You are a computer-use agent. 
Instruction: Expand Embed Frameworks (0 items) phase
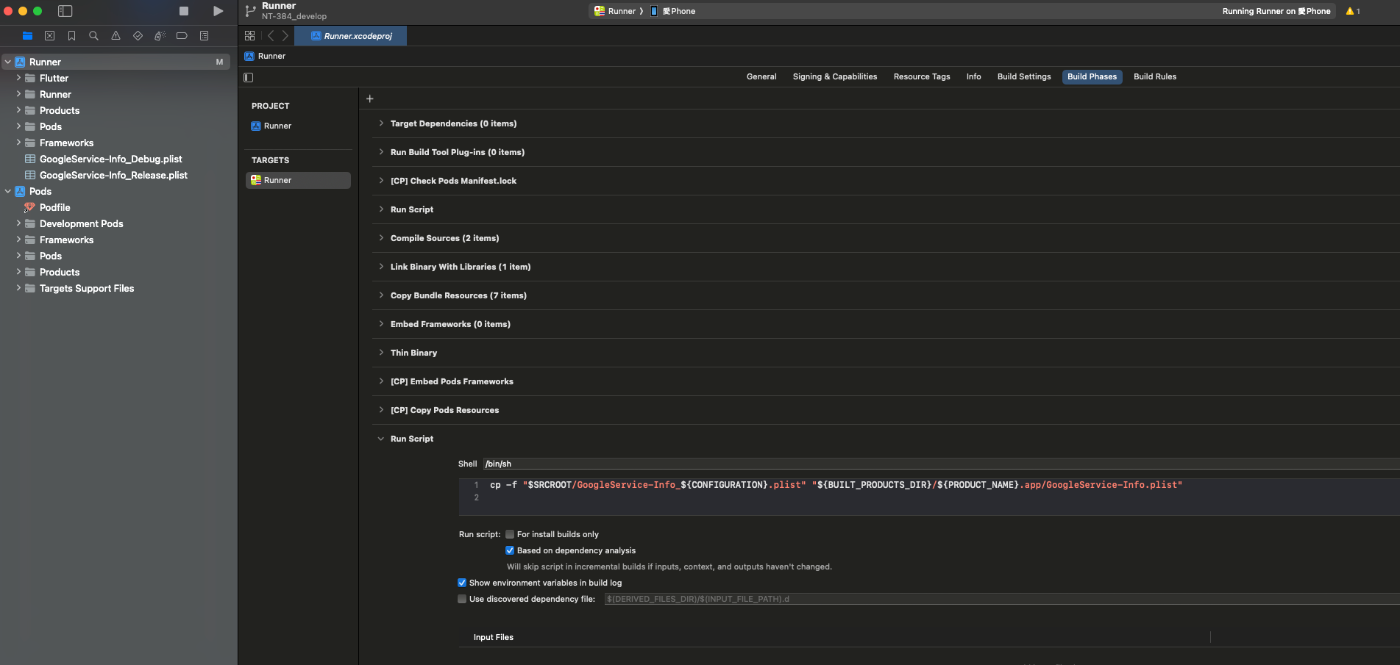click(x=380, y=324)
